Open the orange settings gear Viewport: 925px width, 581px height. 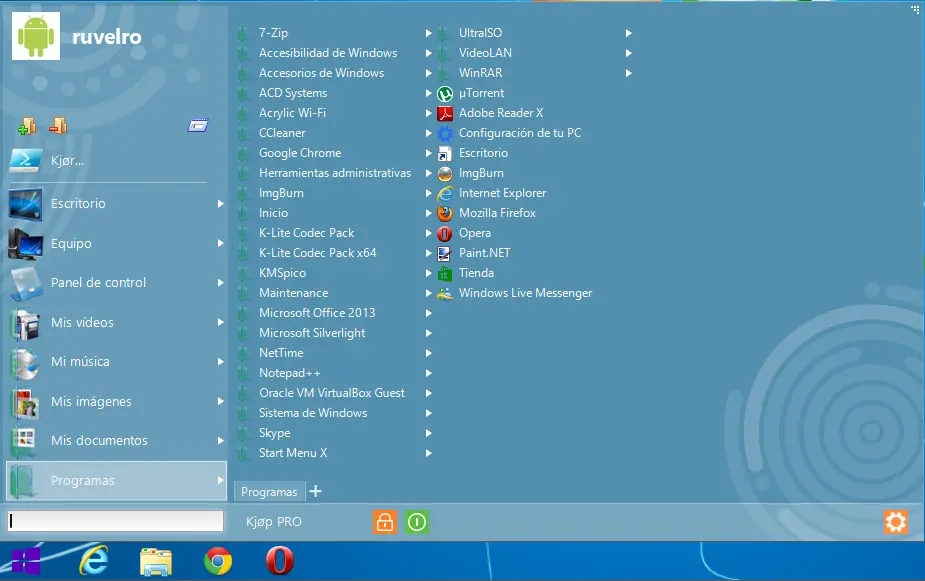coord(896,522)
